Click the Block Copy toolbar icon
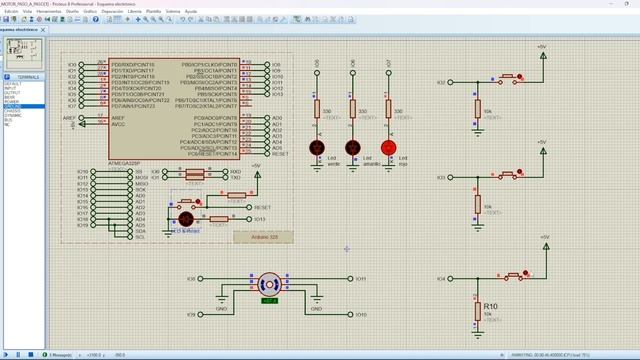The image size is (640, 360). (227, 19)
